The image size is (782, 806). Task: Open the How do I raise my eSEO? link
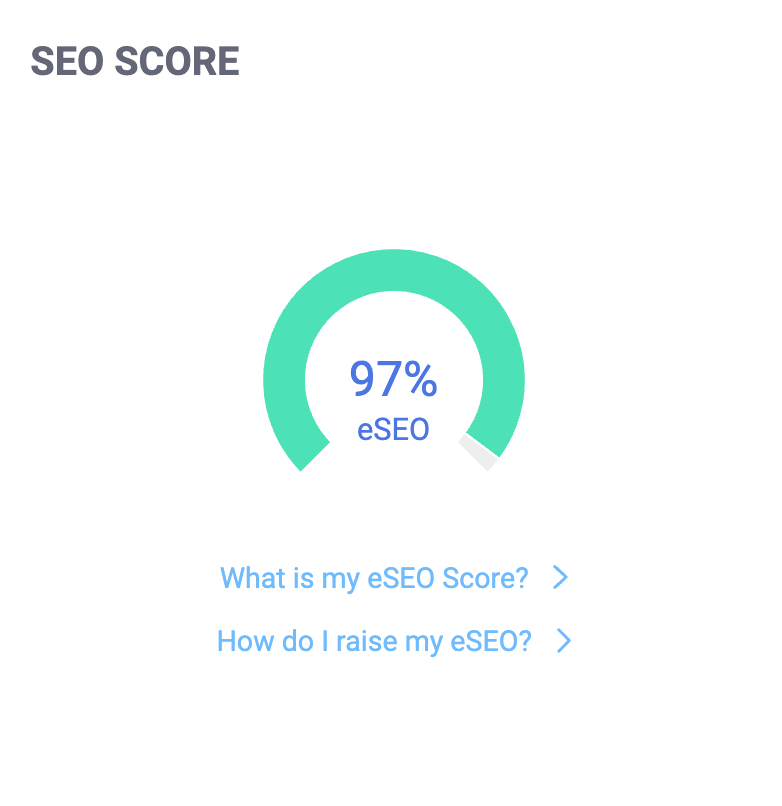(374, 642)
